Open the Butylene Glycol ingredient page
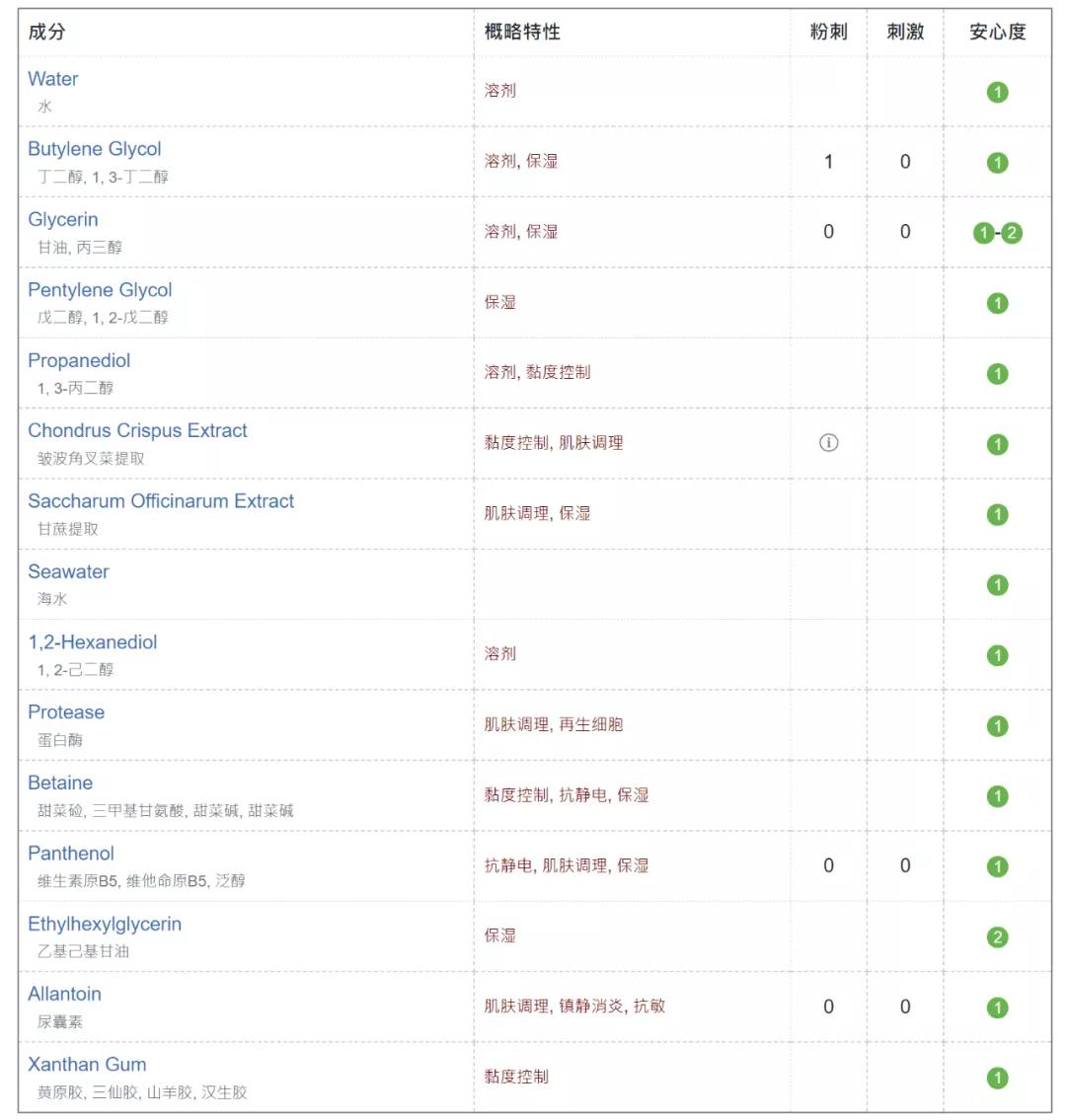Screen dimensions: 1066x1120 [x=95, y=149]
